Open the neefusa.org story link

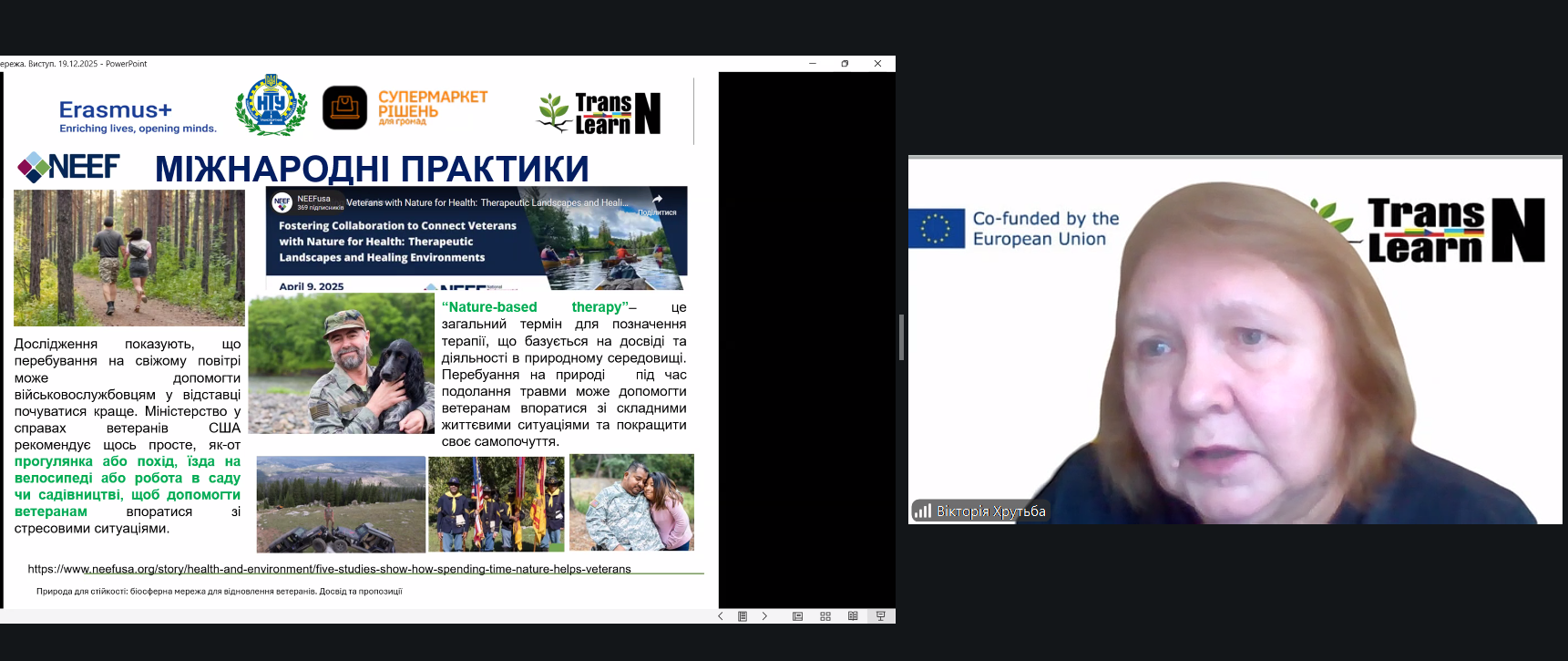pyautogui.click(x=329, y=569)
